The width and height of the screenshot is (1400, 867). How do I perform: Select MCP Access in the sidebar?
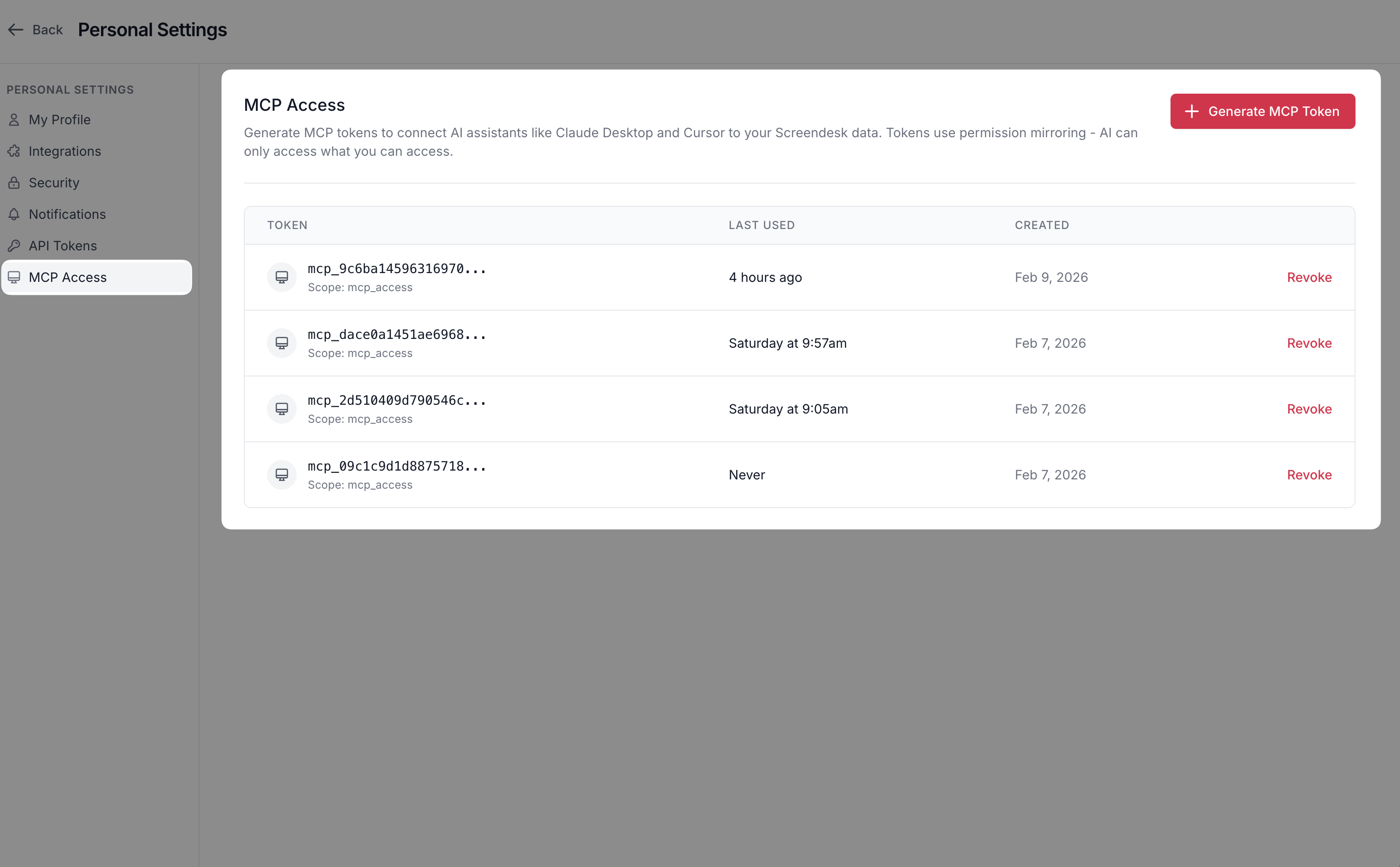(68, 278)
